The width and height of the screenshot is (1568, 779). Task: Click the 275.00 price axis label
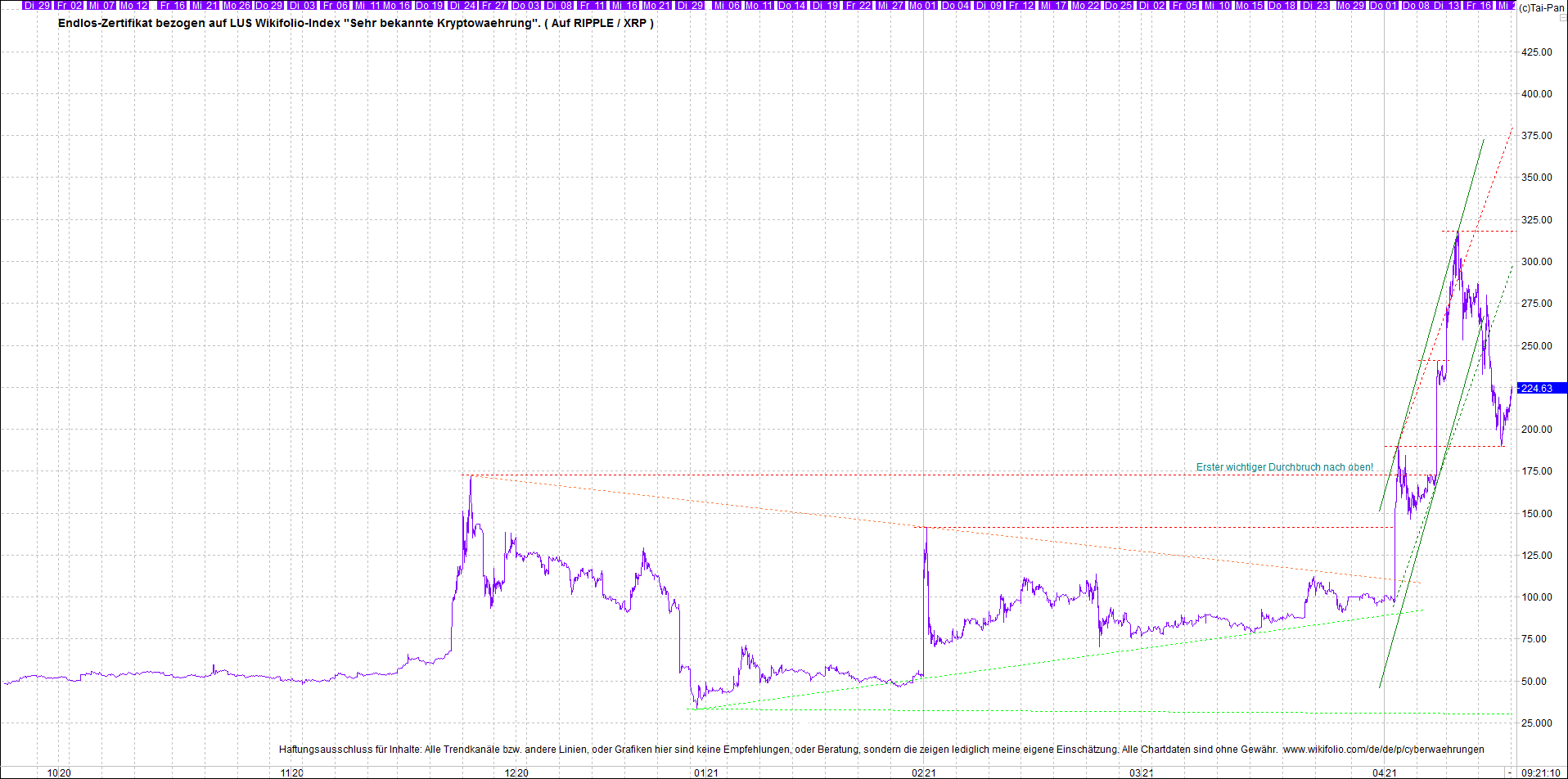1536,303
